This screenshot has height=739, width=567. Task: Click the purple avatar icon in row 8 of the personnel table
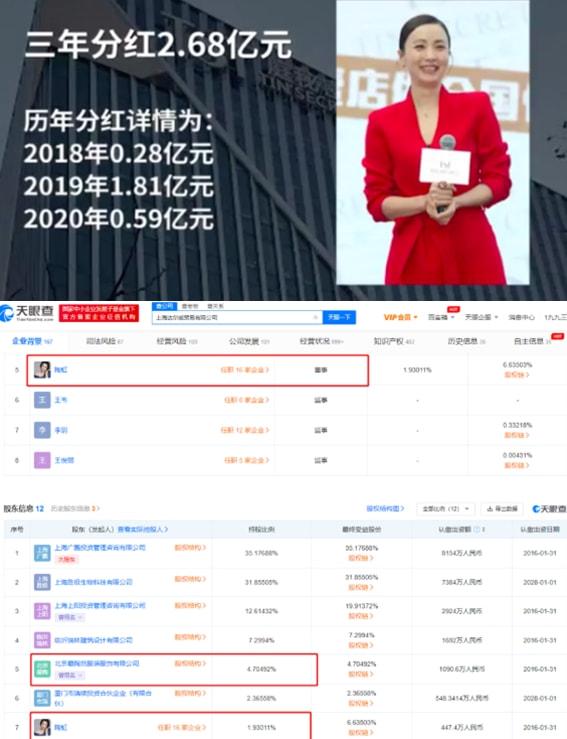click(42, 460)
